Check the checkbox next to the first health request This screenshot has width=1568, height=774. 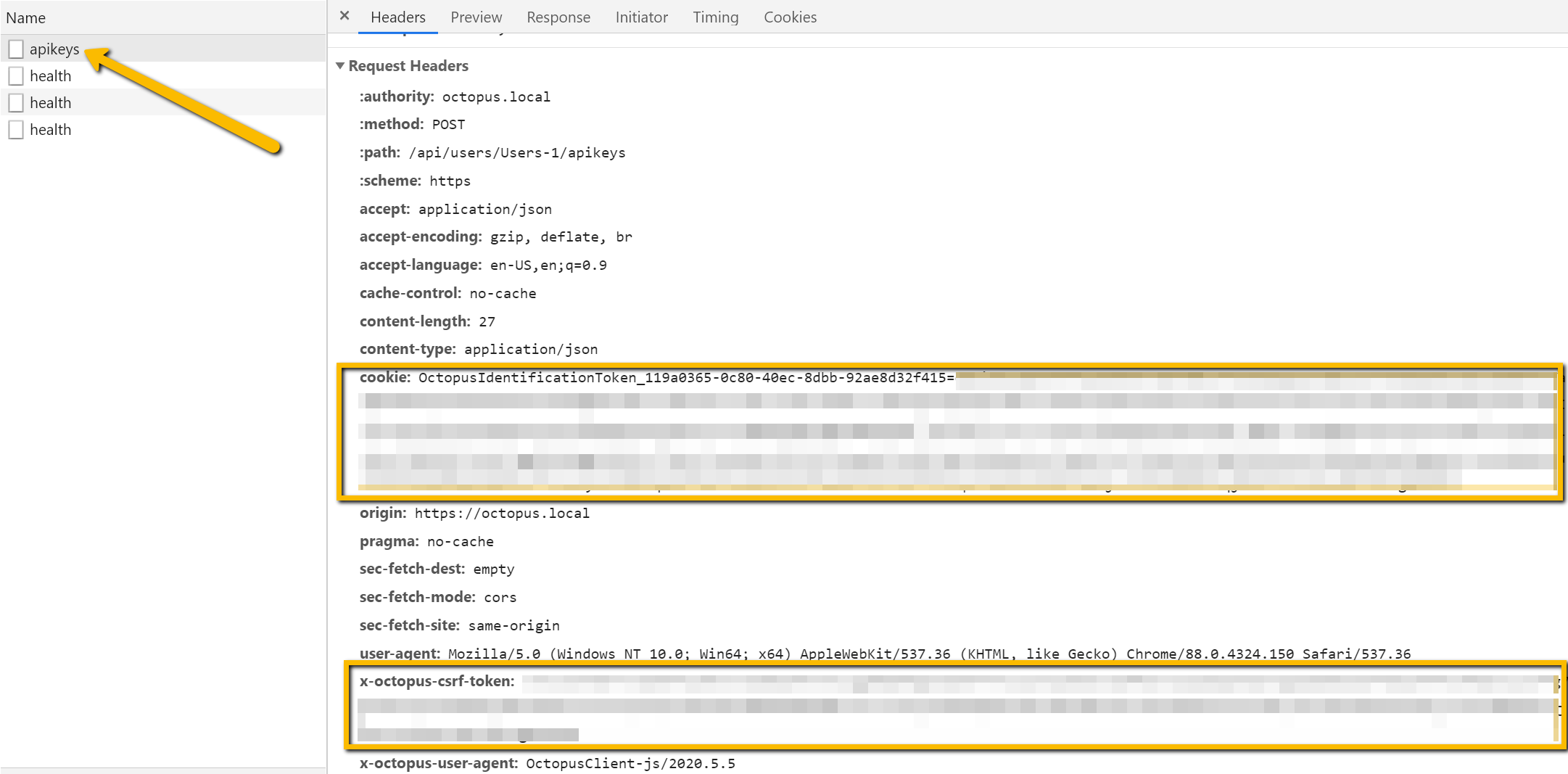(16, 75)
